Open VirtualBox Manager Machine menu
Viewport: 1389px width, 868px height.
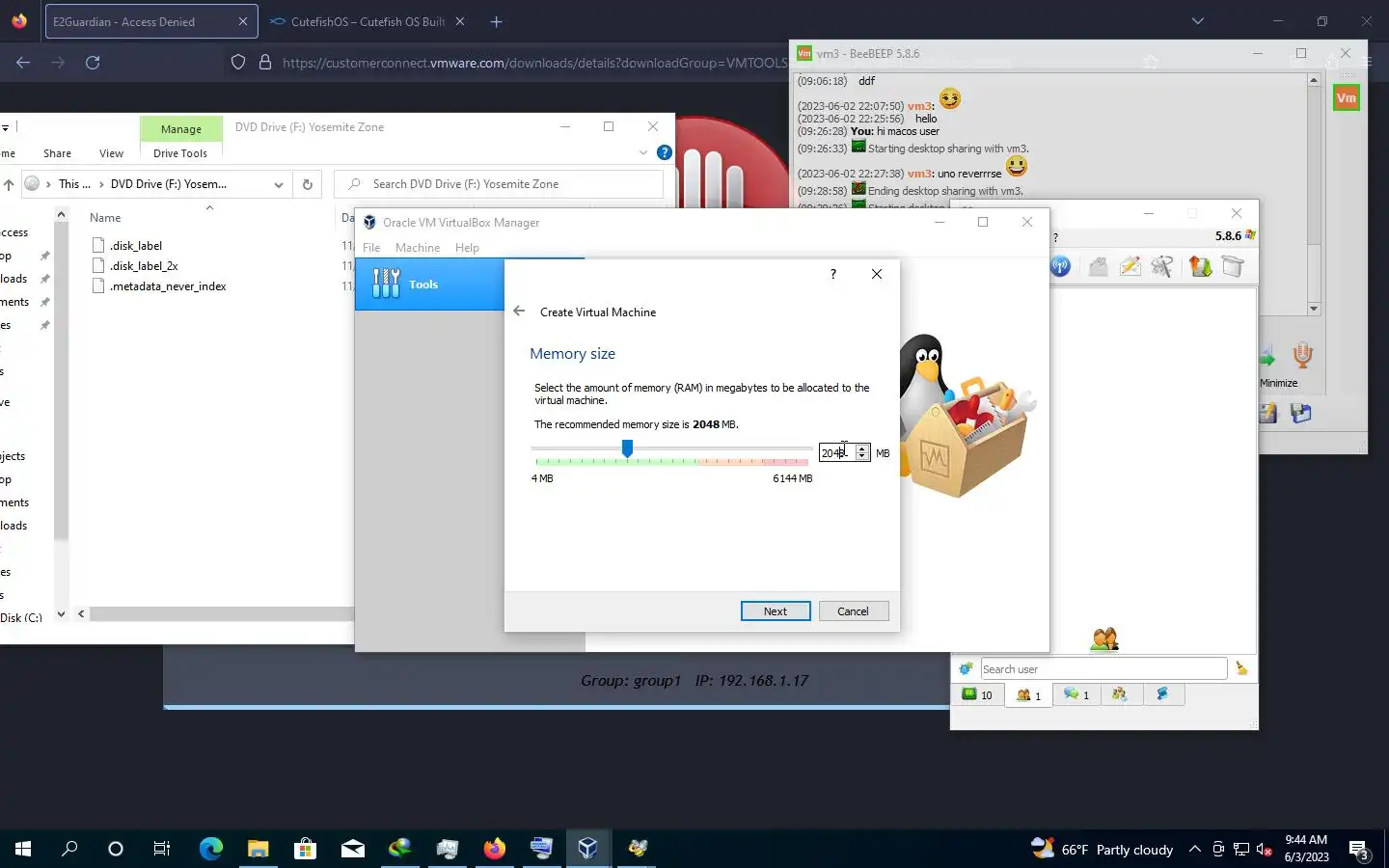[x=418, y=248]
